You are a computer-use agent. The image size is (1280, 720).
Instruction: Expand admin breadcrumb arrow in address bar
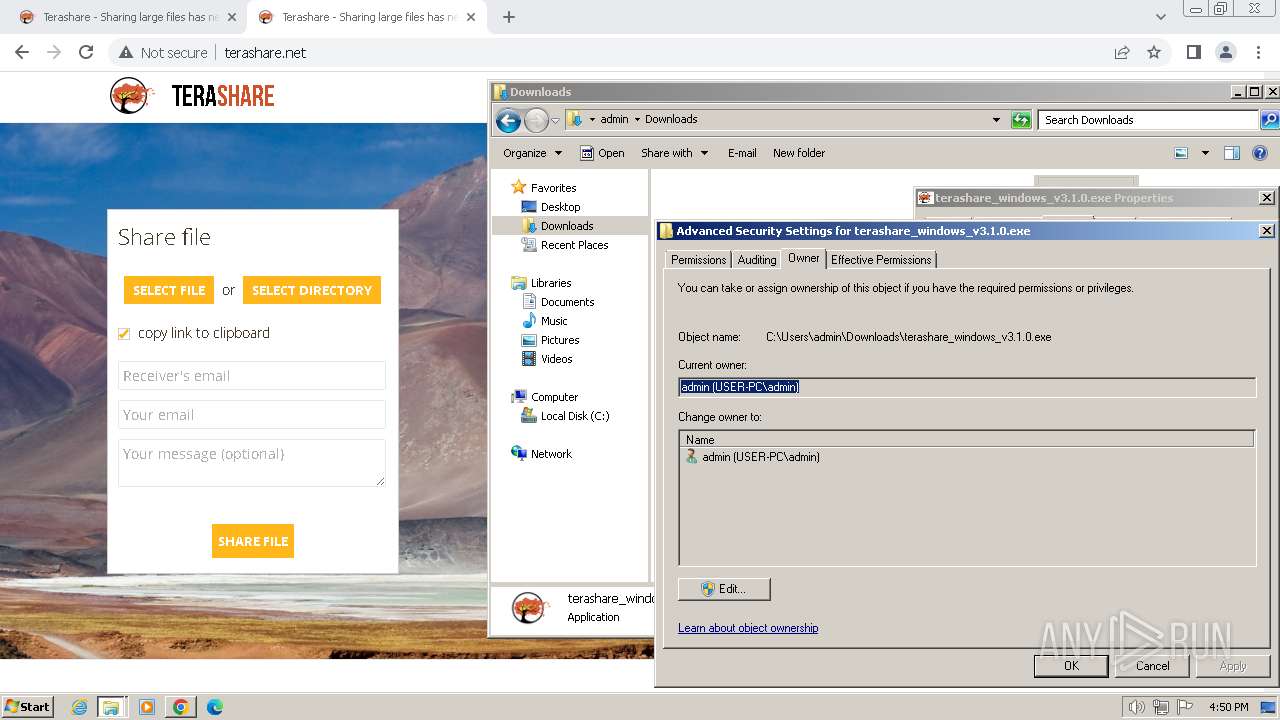coord(637,119)
